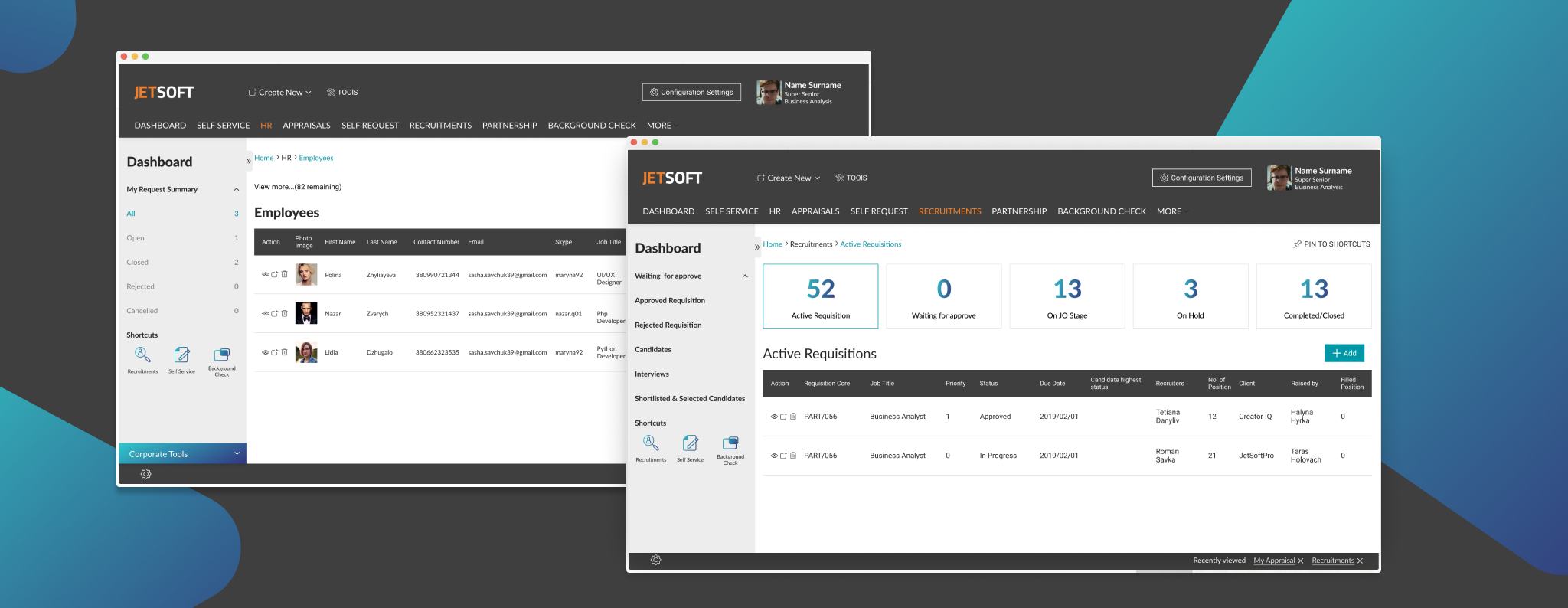1568x608 pixels.
Task: Delete the Approved PART/056 requisition row
Action: click(793, 417)
